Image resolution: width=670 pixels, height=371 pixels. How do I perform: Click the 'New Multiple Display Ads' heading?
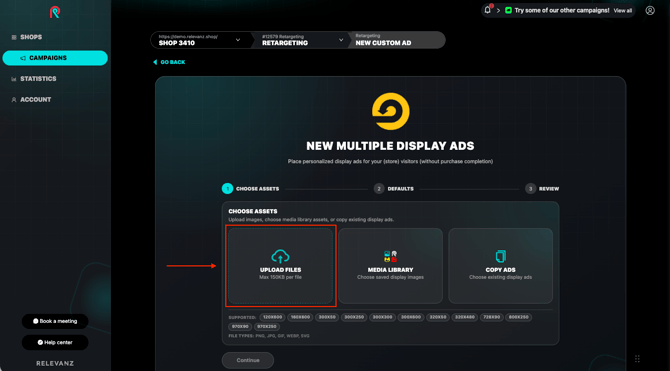(391, 146)
